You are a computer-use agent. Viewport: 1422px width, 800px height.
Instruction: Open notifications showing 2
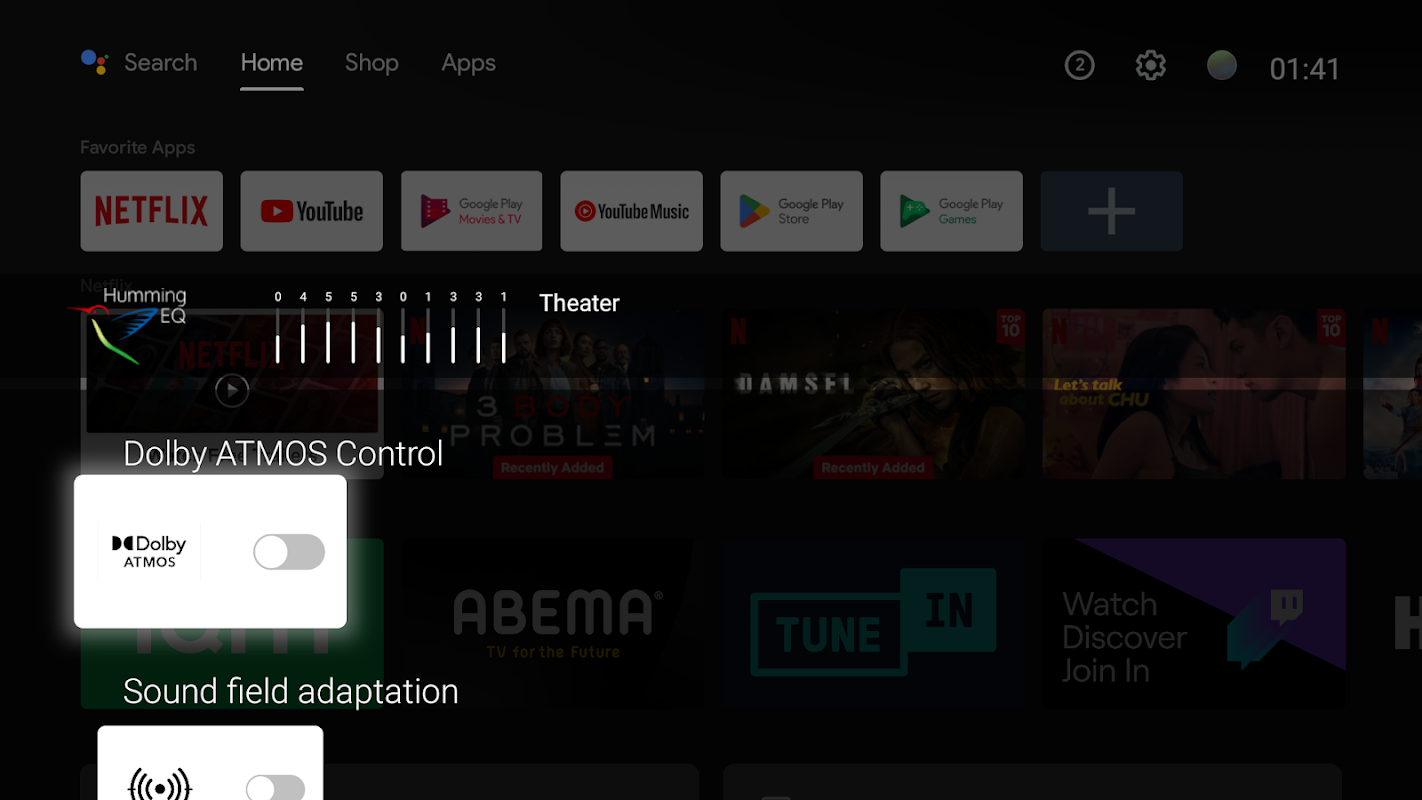(x=1079, y=66)
